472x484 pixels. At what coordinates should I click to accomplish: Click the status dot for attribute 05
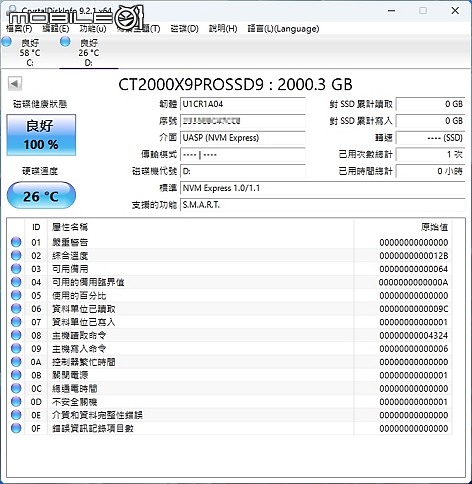point(16,295)
